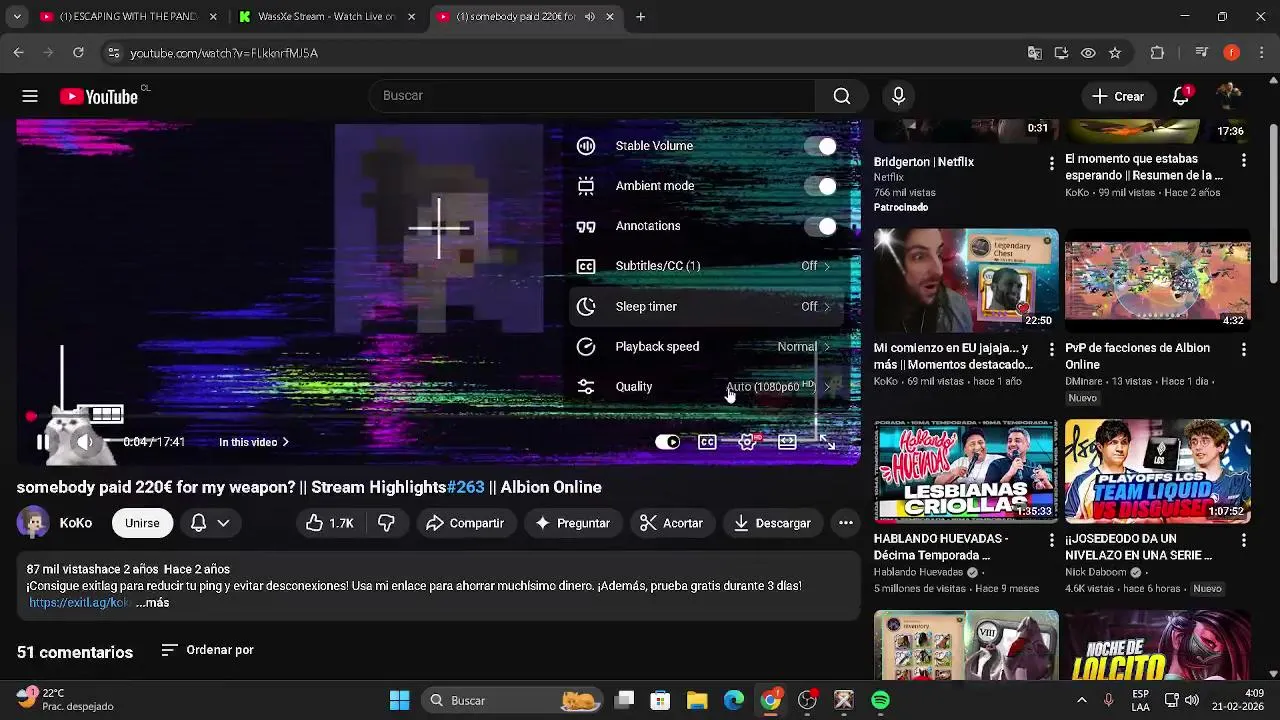Download the video with Descargar
Screen dimensions: 1280x720
pos(772,523)
